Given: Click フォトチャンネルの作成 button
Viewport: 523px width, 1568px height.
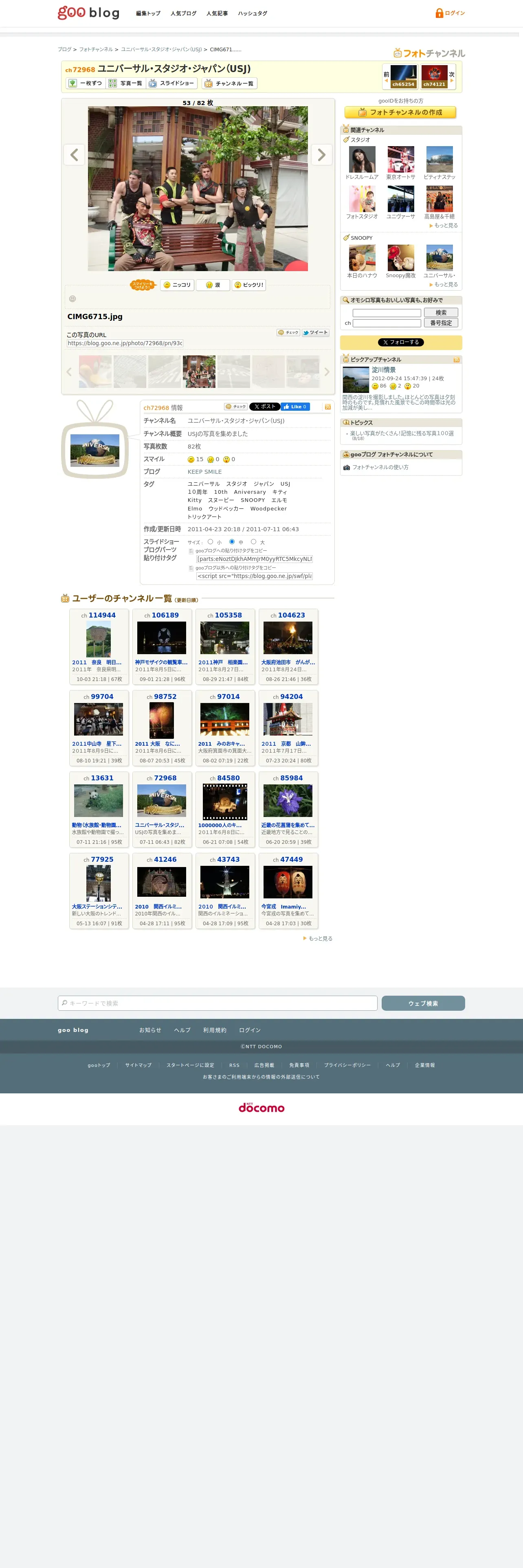Looking at the screenshot, I should (x=400, y=112).
